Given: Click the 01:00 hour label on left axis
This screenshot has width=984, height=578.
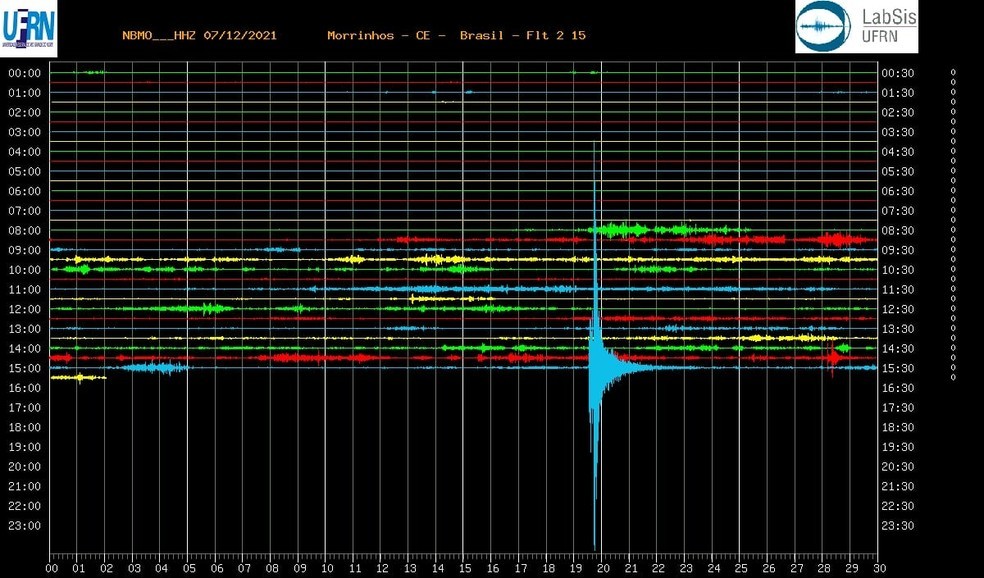Looking at the screenshot, I should [24, 93].
